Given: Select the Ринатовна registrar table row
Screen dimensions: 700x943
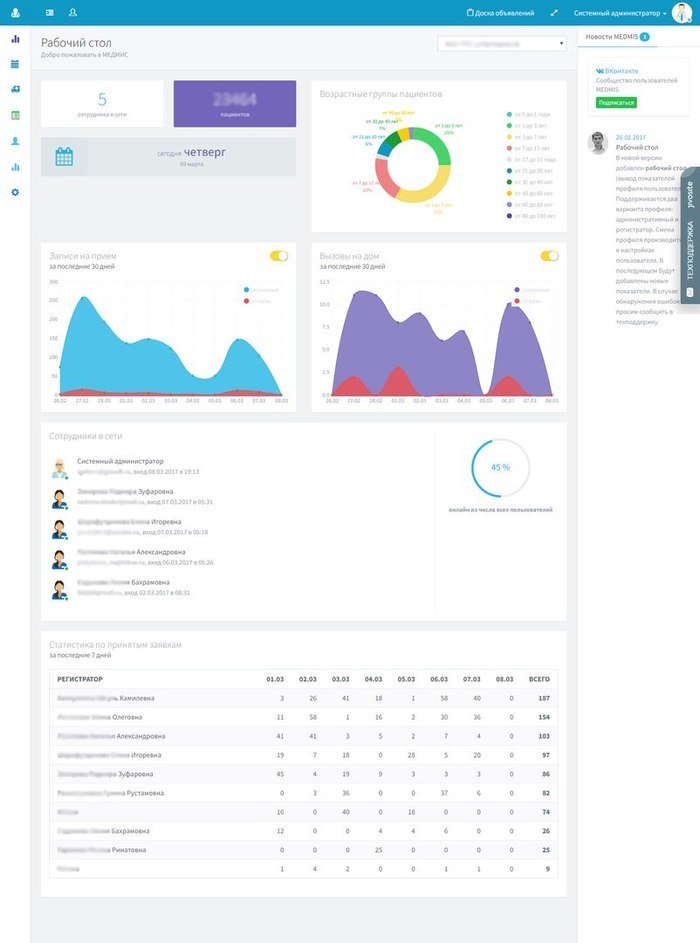Looking at the screenshot, I should (304, 850).
